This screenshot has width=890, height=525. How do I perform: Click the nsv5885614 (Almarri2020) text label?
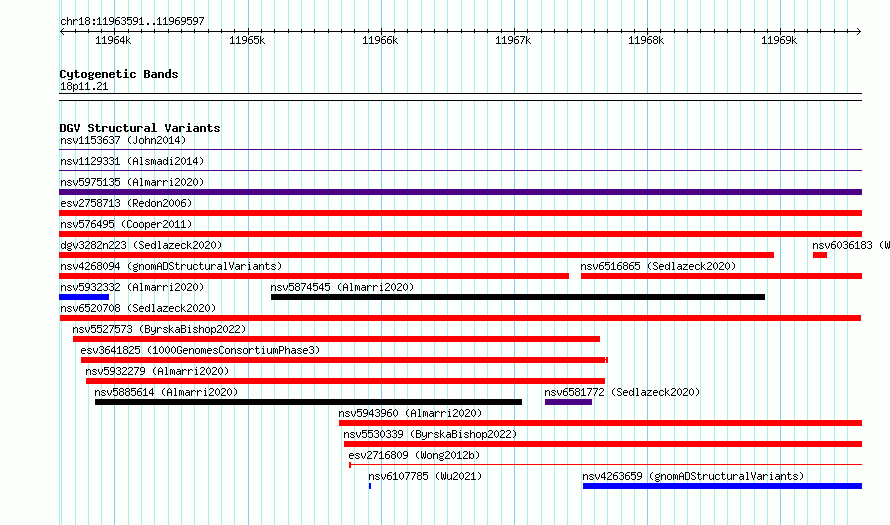point(166,392)
